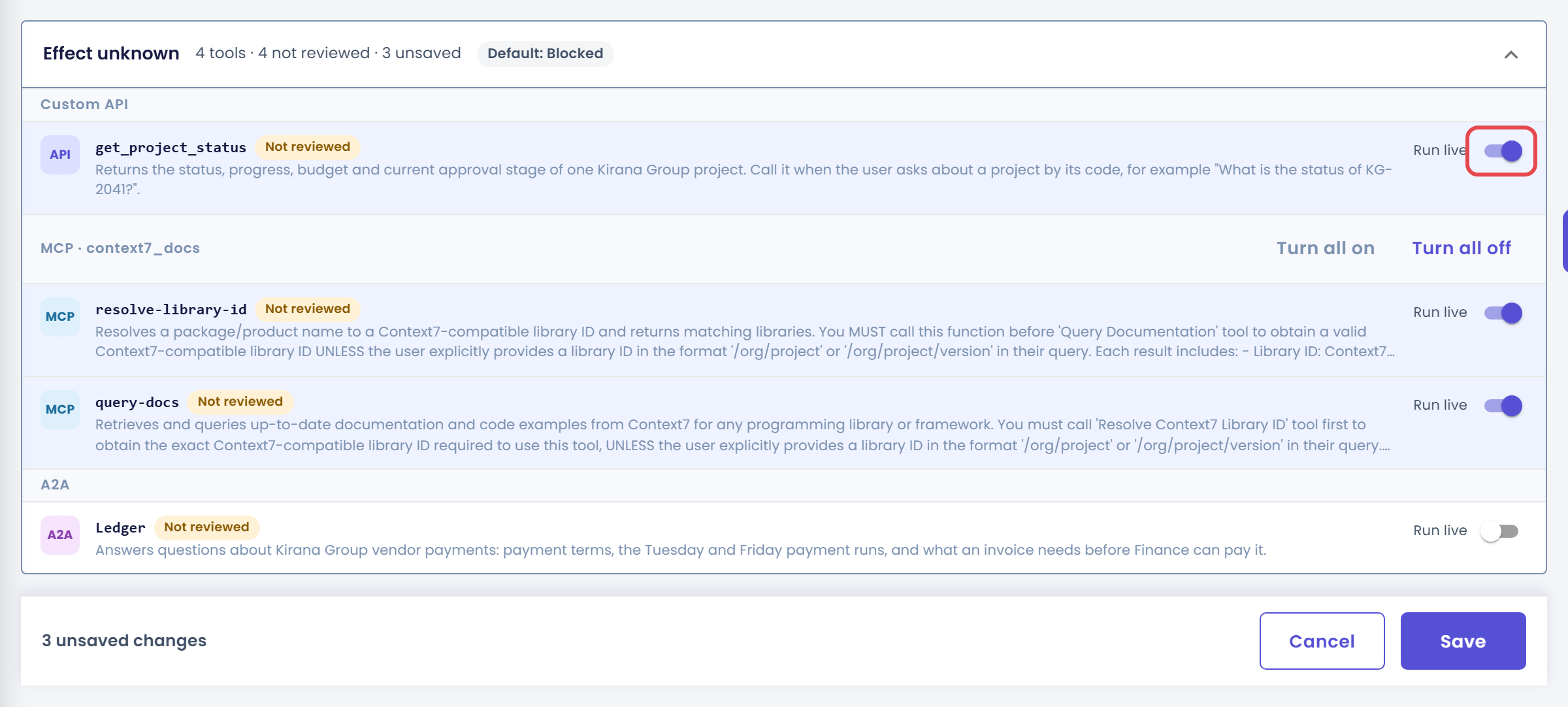
Task: Click the Default: Blocked badge
Action: (x=545, y=54)
